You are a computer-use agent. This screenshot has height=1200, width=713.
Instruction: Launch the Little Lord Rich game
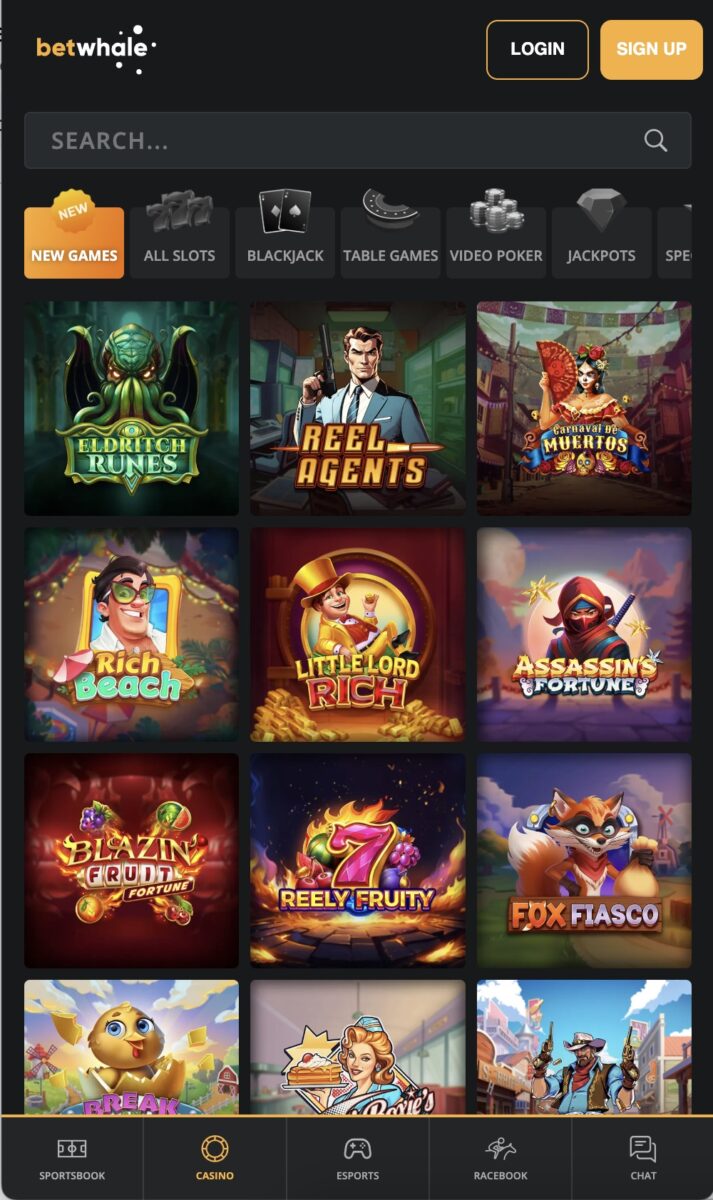pos(358,635)
